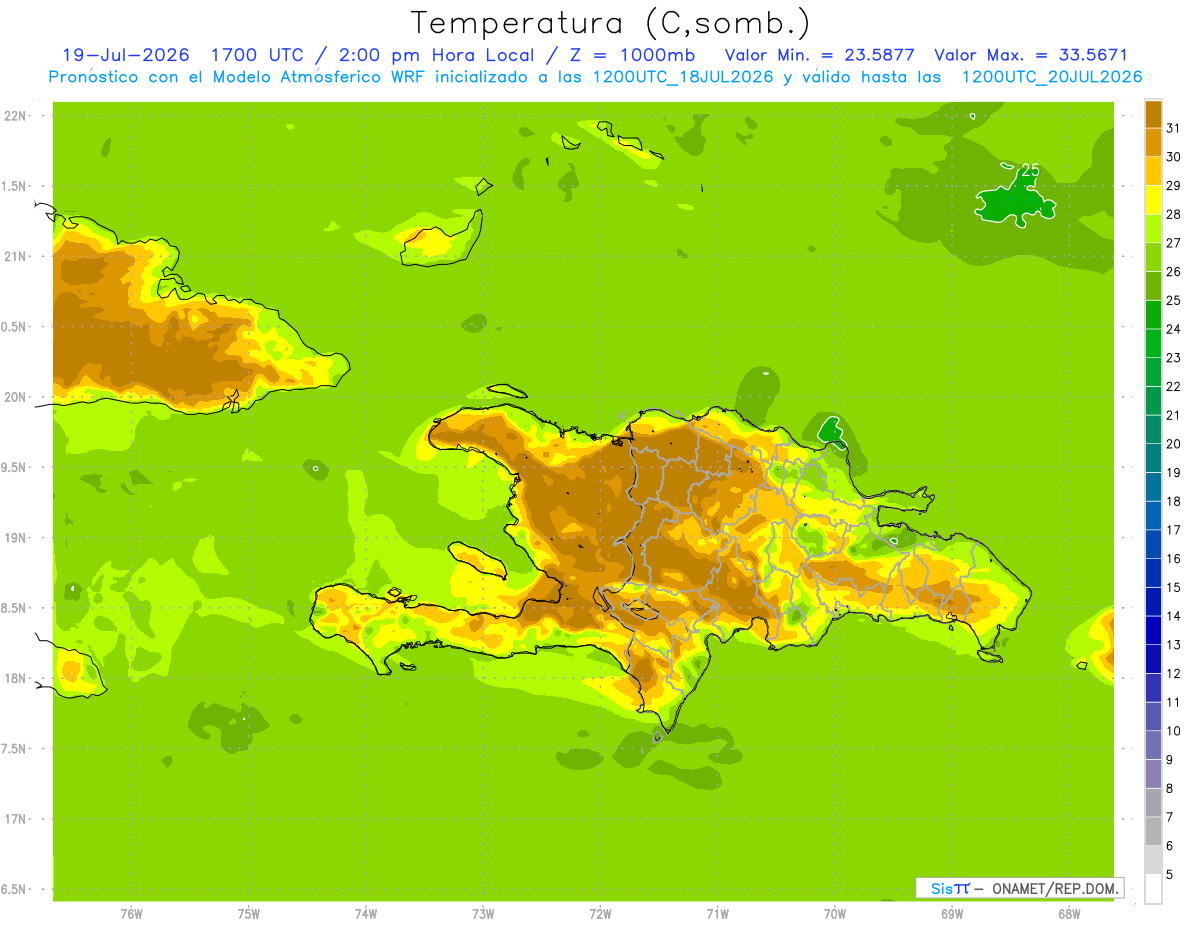Click the valid-until time "1200UTC_20JUL2026"
Screen dimensions: 1200x927
point(1051,77)
